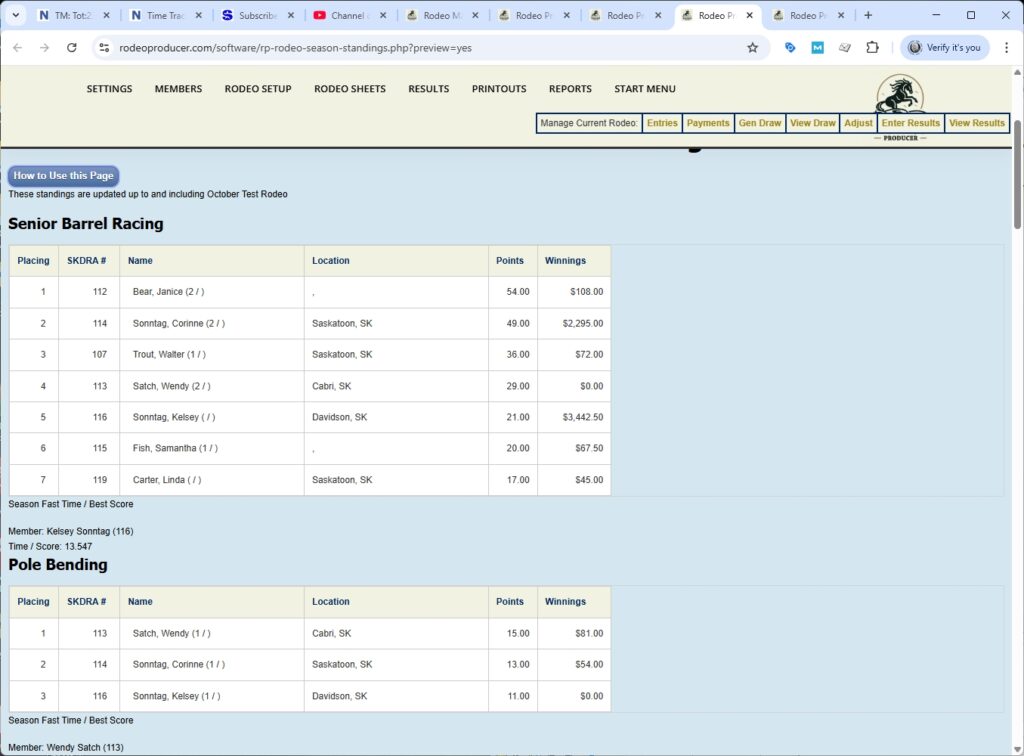Click the Enter Results button
Screen dimensions: 1024x756
tap(910, 122)
